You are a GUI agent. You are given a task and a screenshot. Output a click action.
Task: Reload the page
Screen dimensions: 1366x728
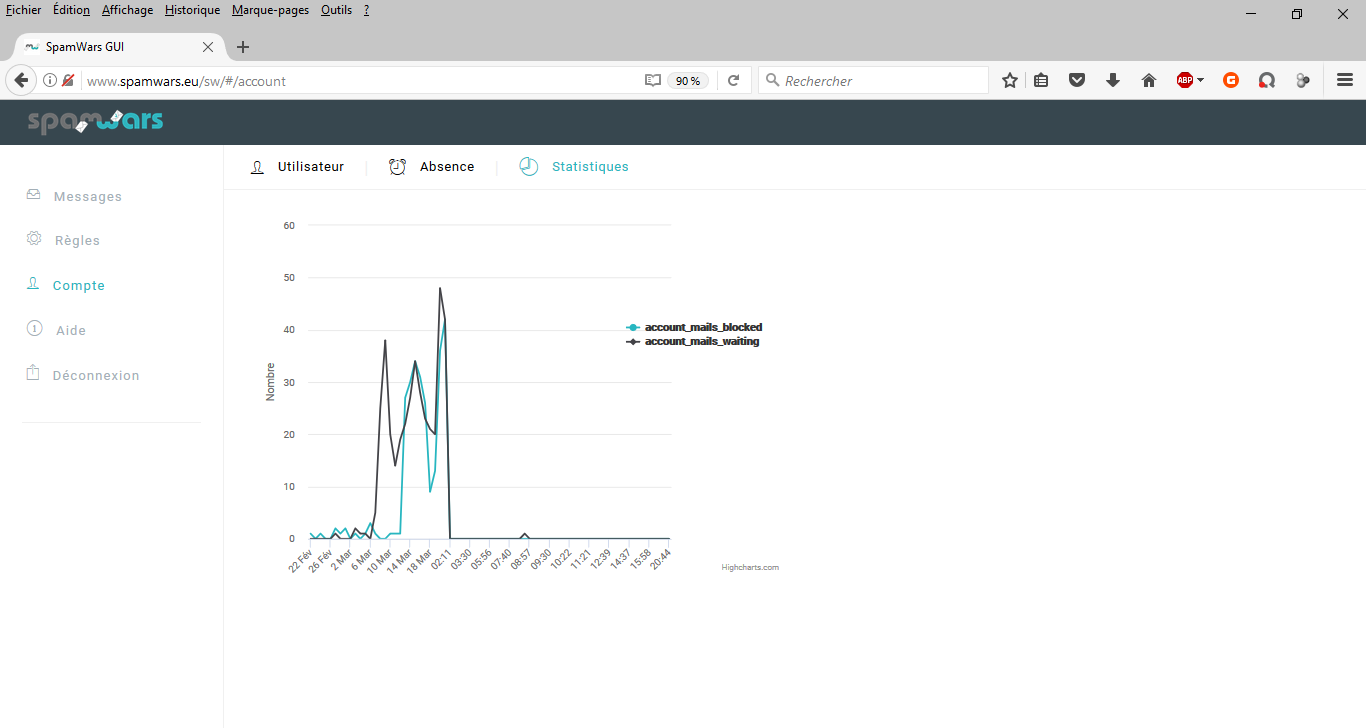click(x=733, y=80)
